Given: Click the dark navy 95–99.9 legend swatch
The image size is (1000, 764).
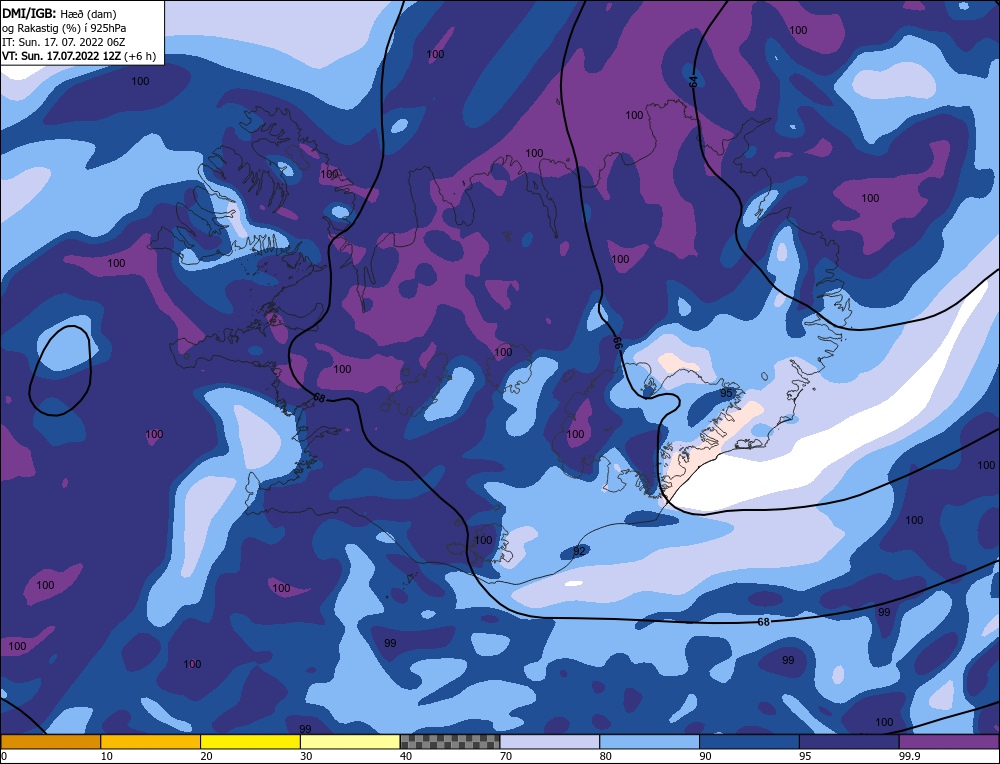Looking at the screenshot, I should [x=849, y=742].
